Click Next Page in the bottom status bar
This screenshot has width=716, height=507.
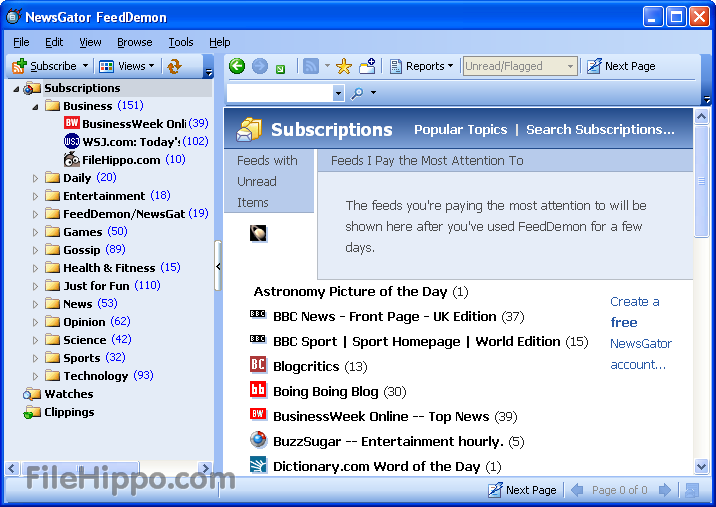522,490
